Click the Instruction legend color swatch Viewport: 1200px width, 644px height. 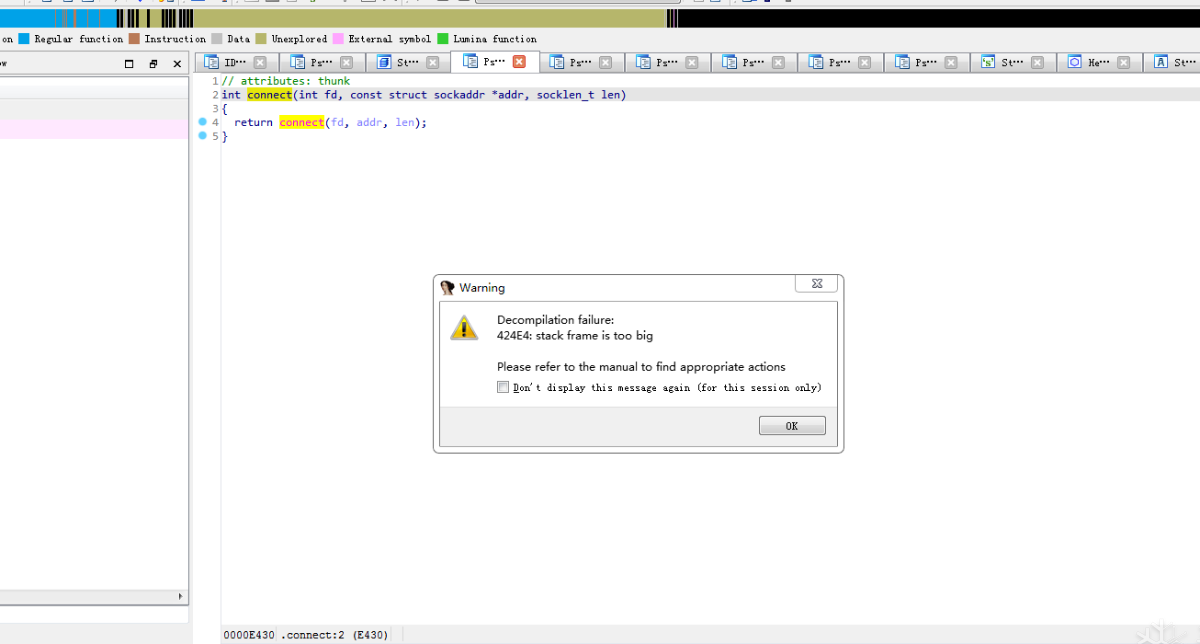pyautogui.click(x=134, y=39)
